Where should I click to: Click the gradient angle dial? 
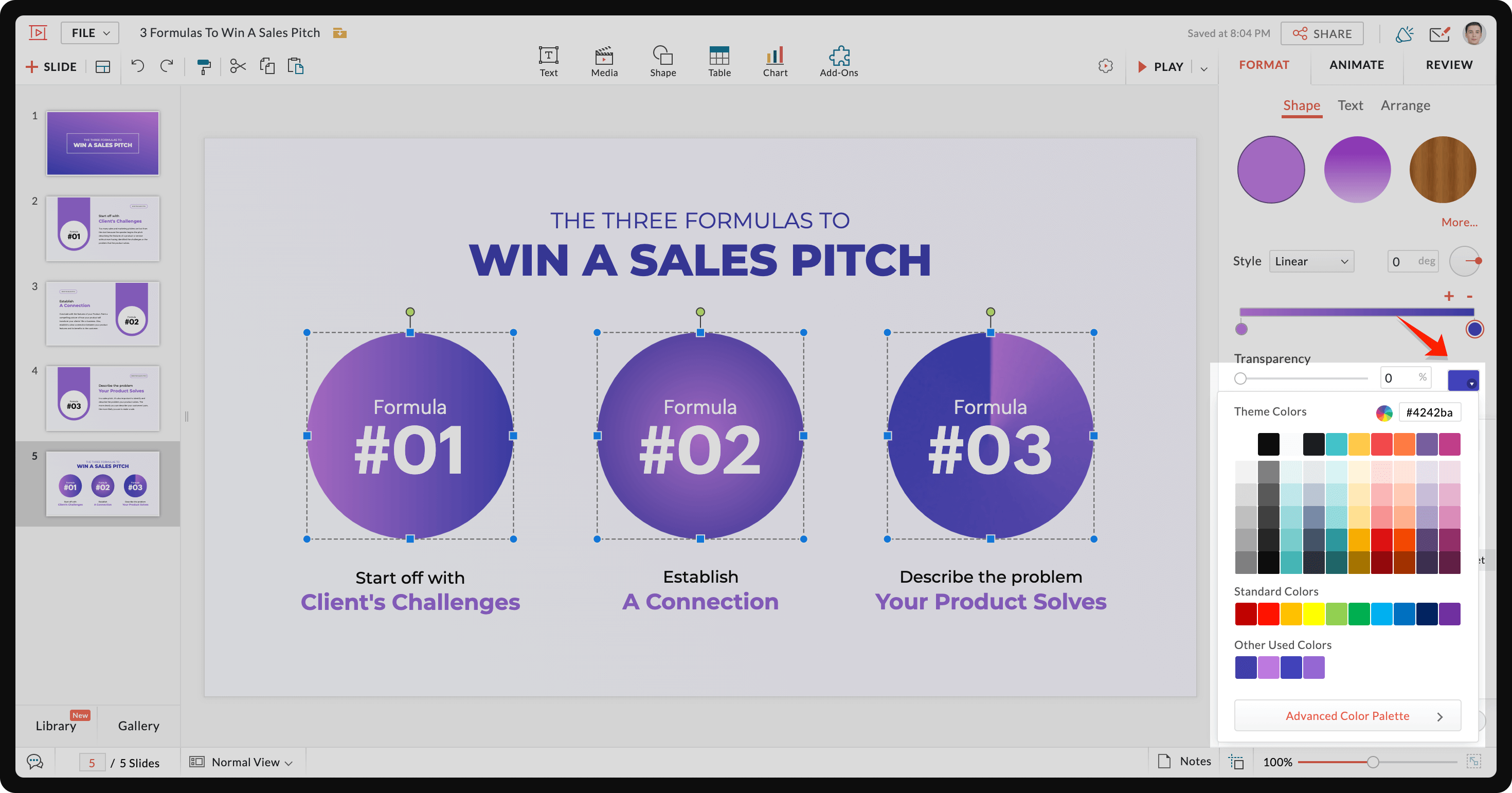[1465, 261]
